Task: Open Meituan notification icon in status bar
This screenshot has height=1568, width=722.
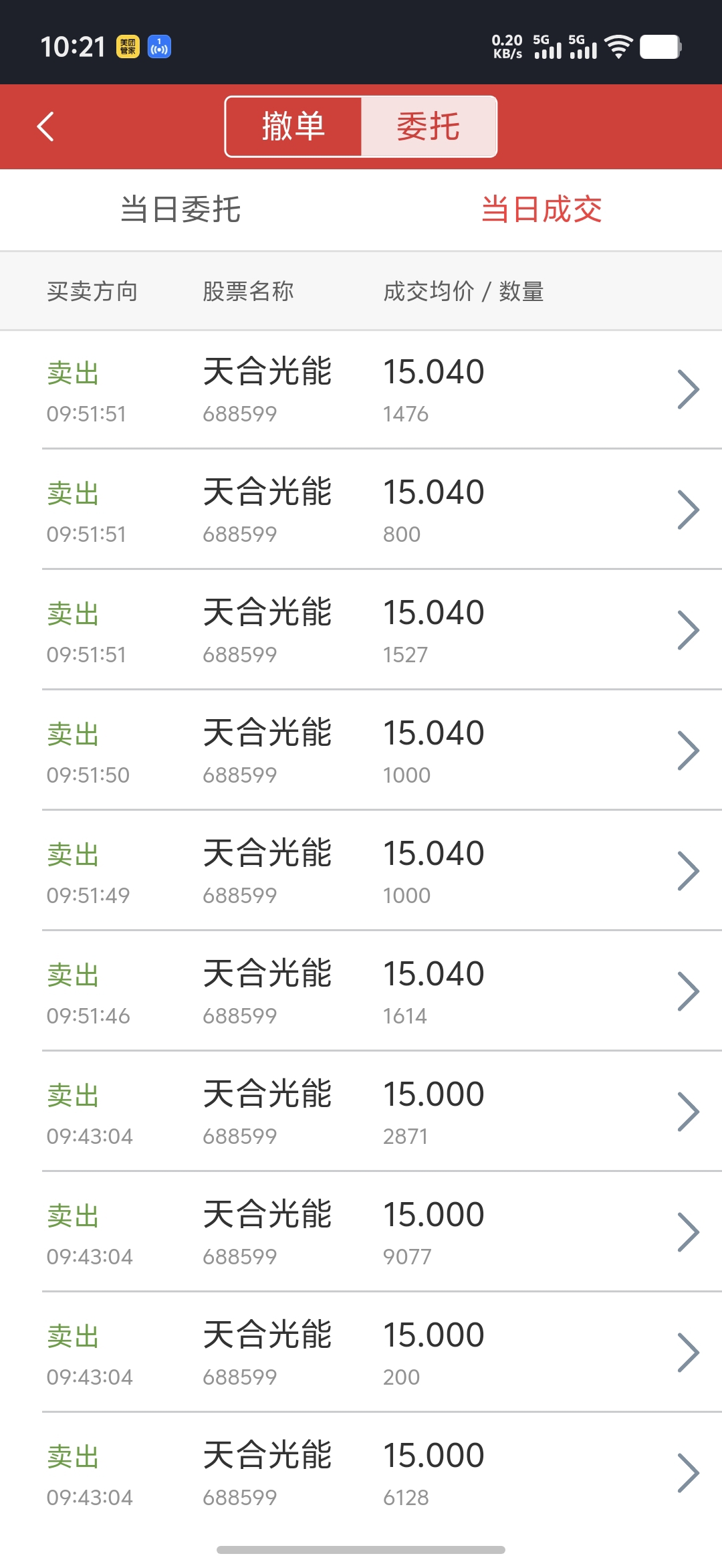Action: (128, 47)
